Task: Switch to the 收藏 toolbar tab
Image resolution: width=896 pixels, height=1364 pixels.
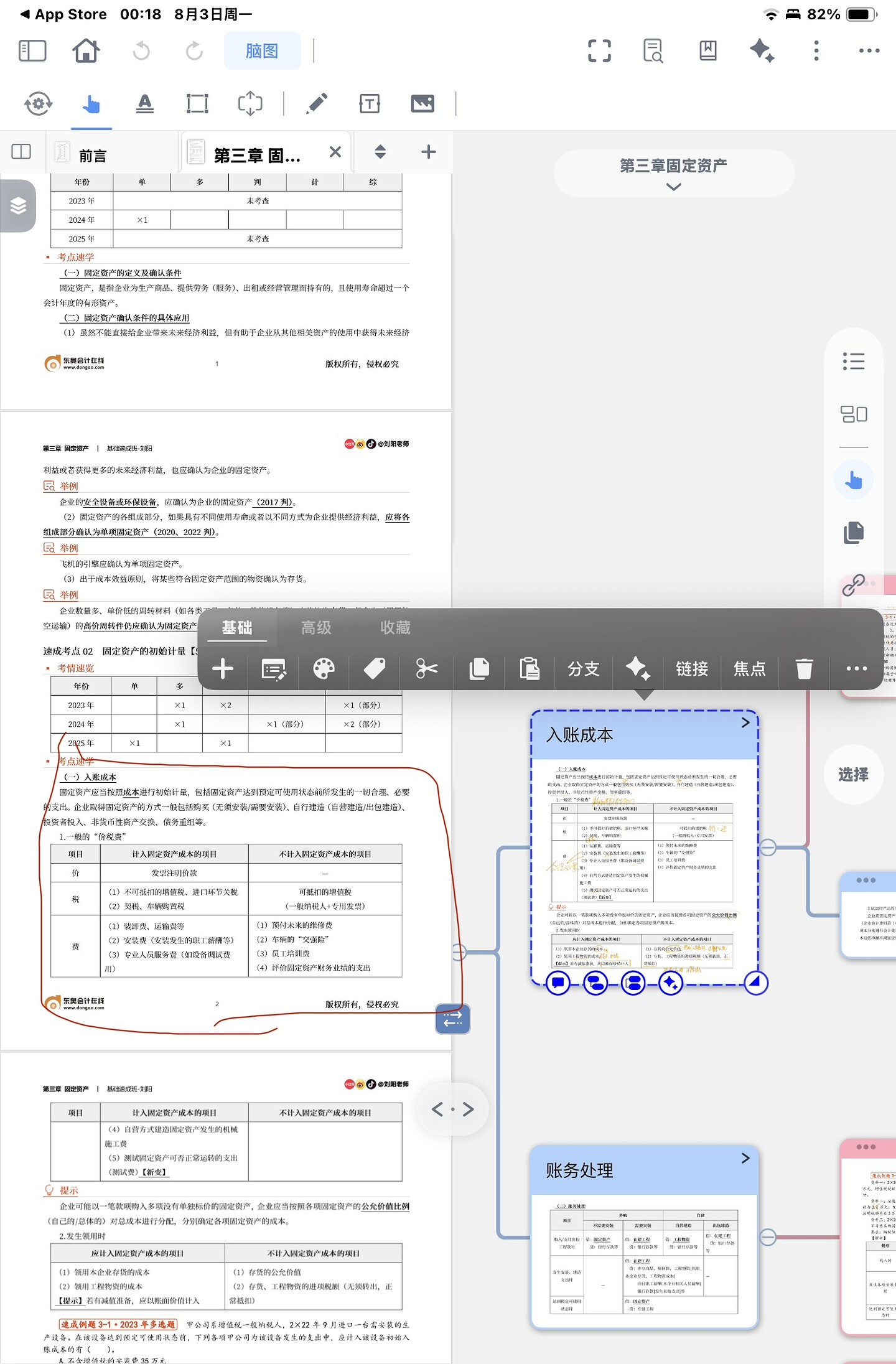Action: tap(395, 627)
